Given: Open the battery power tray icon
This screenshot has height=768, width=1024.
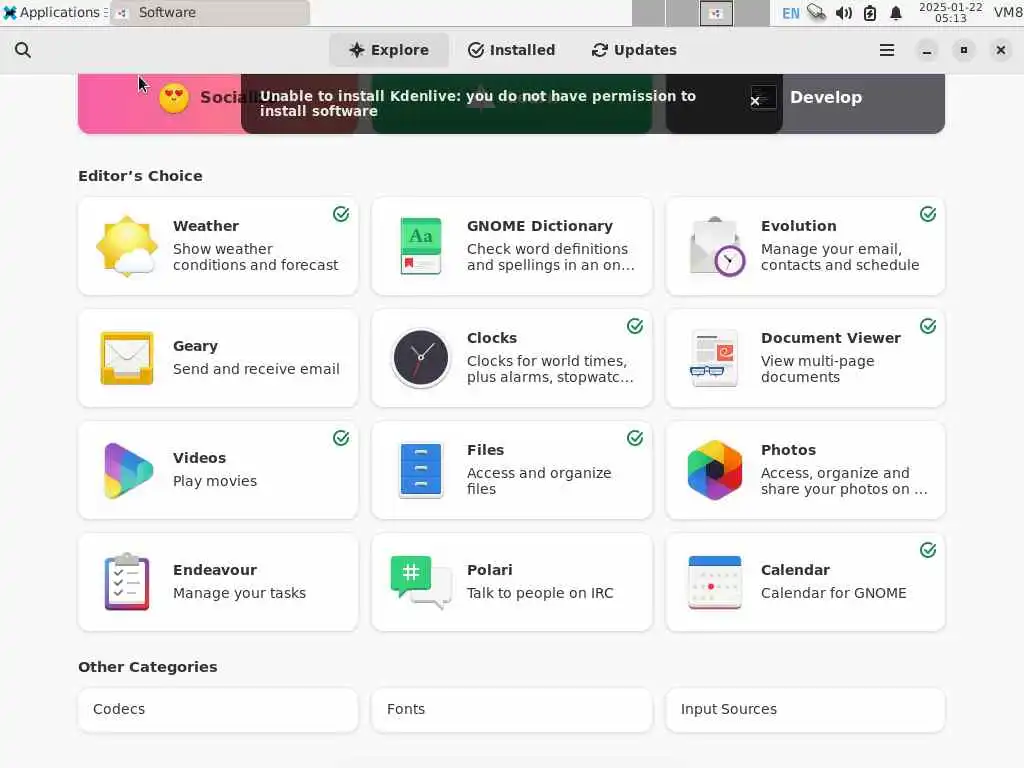Looking at the screenshot, I should tap(870, 13).
